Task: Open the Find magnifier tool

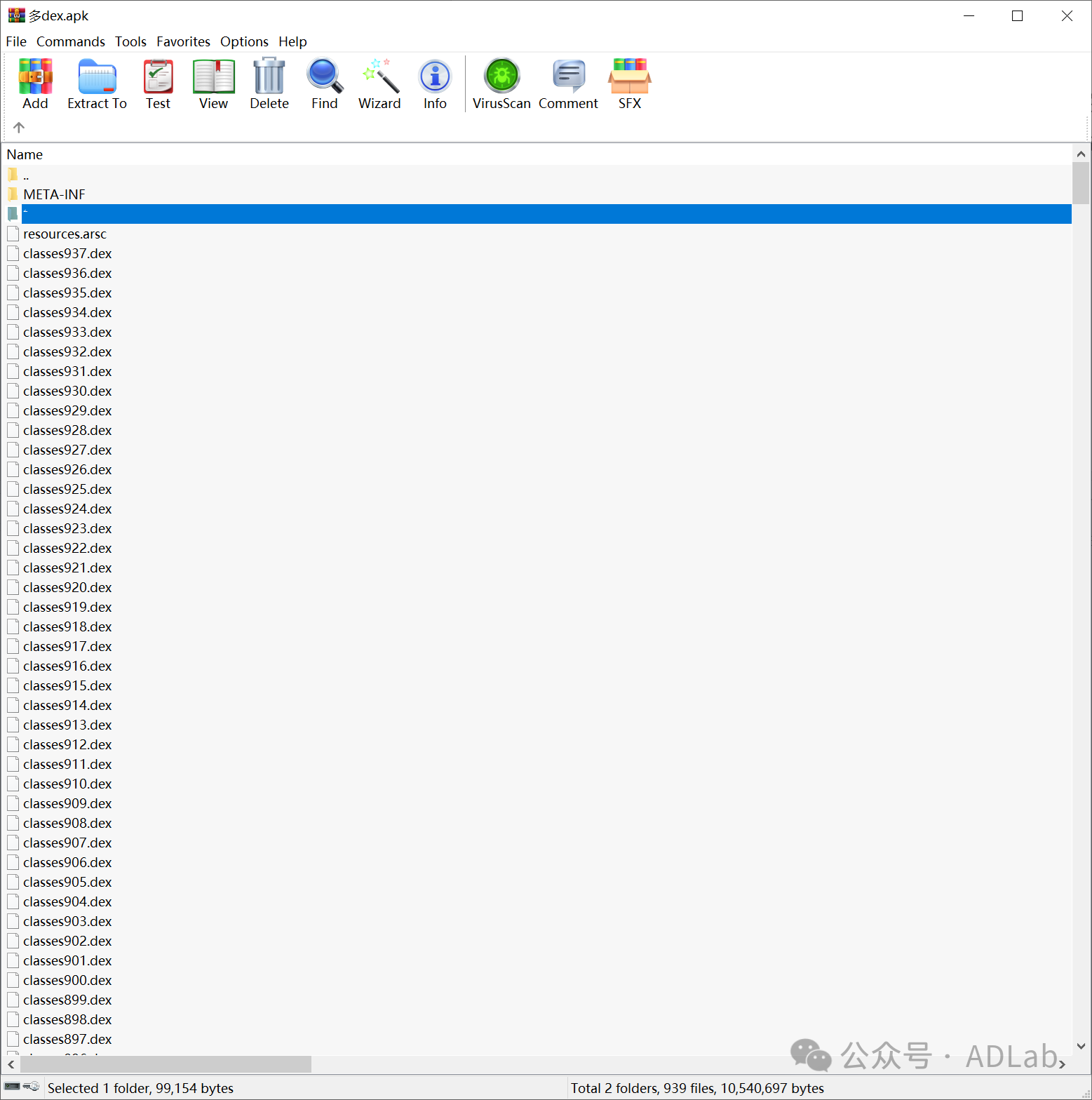Action: 324,83
